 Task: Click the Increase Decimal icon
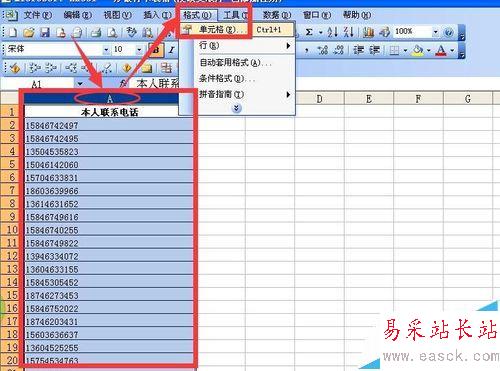click(322, 50)
